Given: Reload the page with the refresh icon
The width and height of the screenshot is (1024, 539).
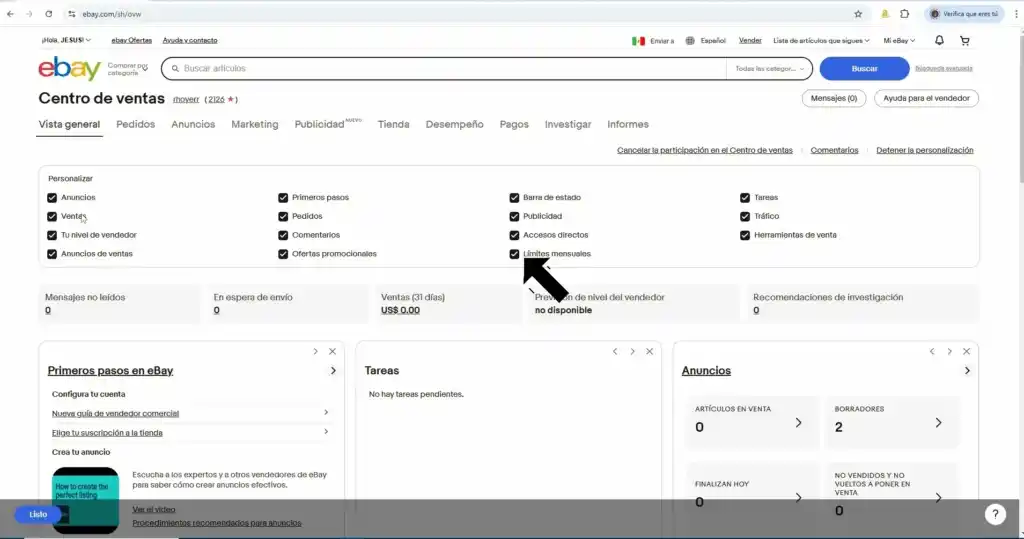Looking at the screenshot, I should point(48,14).
